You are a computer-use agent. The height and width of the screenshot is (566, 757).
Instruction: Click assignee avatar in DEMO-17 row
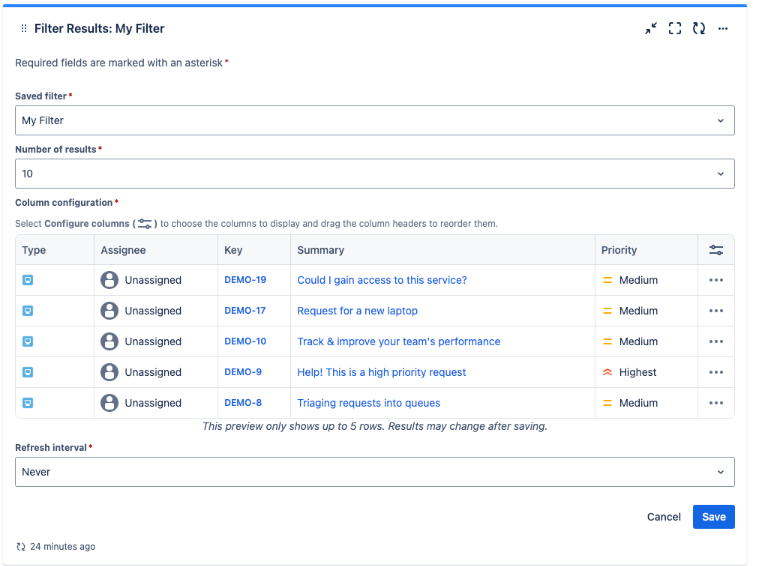[110, 311]
